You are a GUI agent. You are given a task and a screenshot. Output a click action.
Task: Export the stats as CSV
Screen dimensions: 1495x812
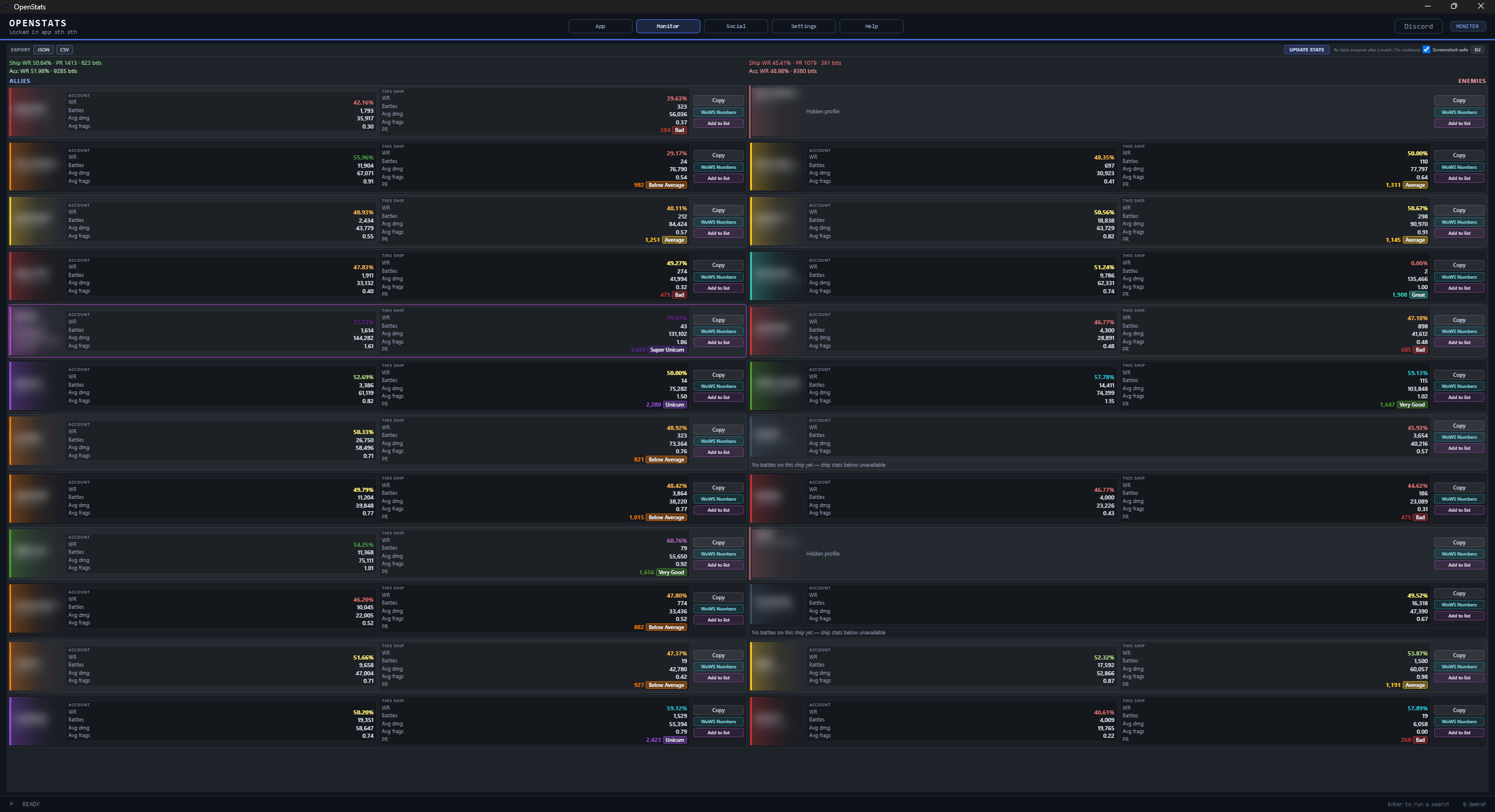[64, 50]
